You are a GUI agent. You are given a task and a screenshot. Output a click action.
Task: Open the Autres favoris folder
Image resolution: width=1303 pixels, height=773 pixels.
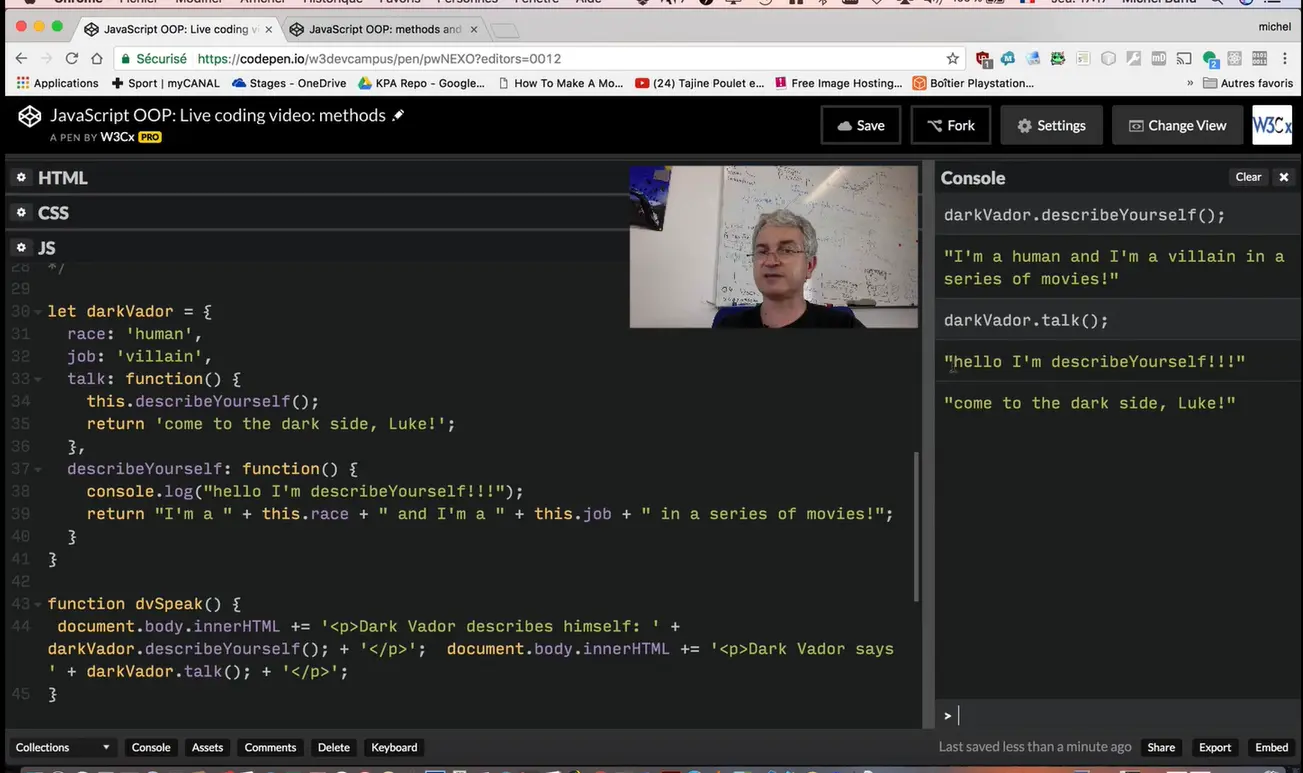click(x=1248, y=83)
